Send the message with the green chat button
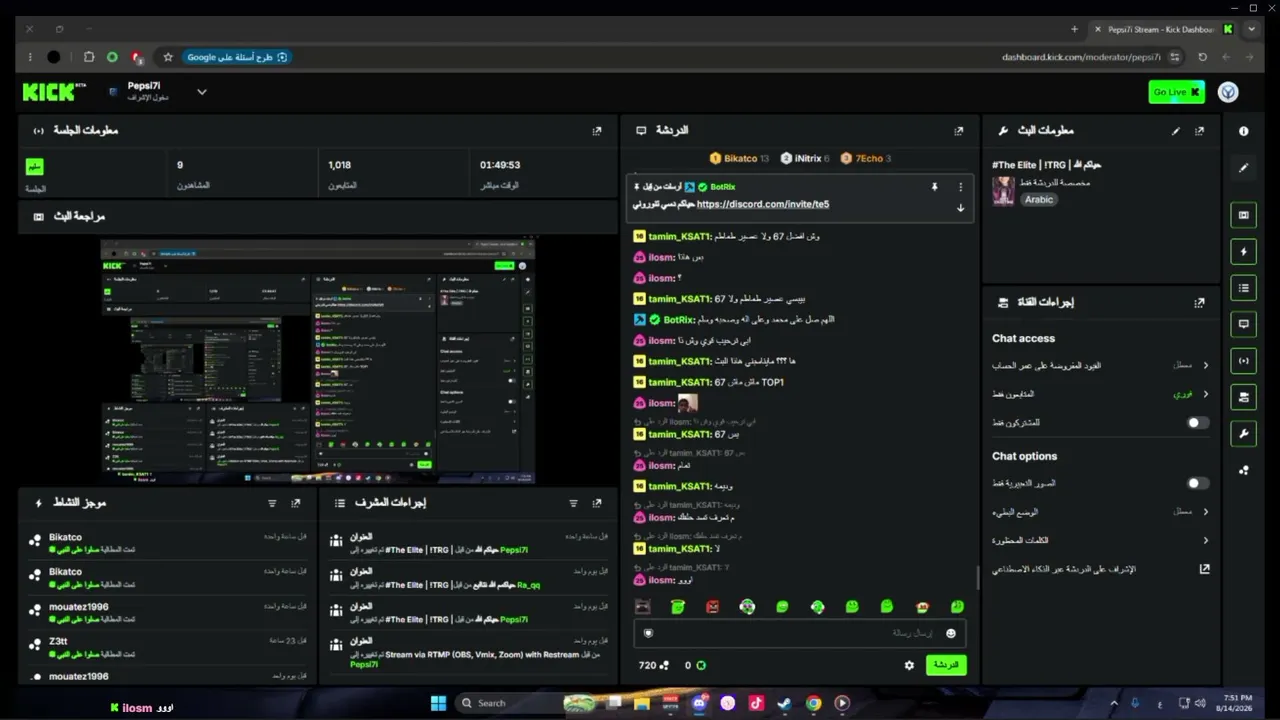Image resolution: width=1280 pixels, height=720 pixels. pos(945,665)
